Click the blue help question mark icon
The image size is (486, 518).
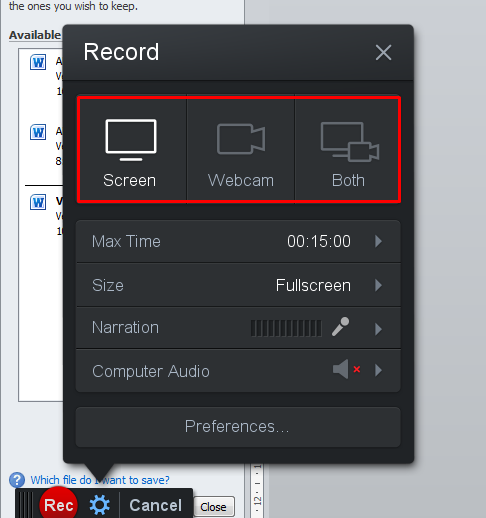[x=17, y=480]
